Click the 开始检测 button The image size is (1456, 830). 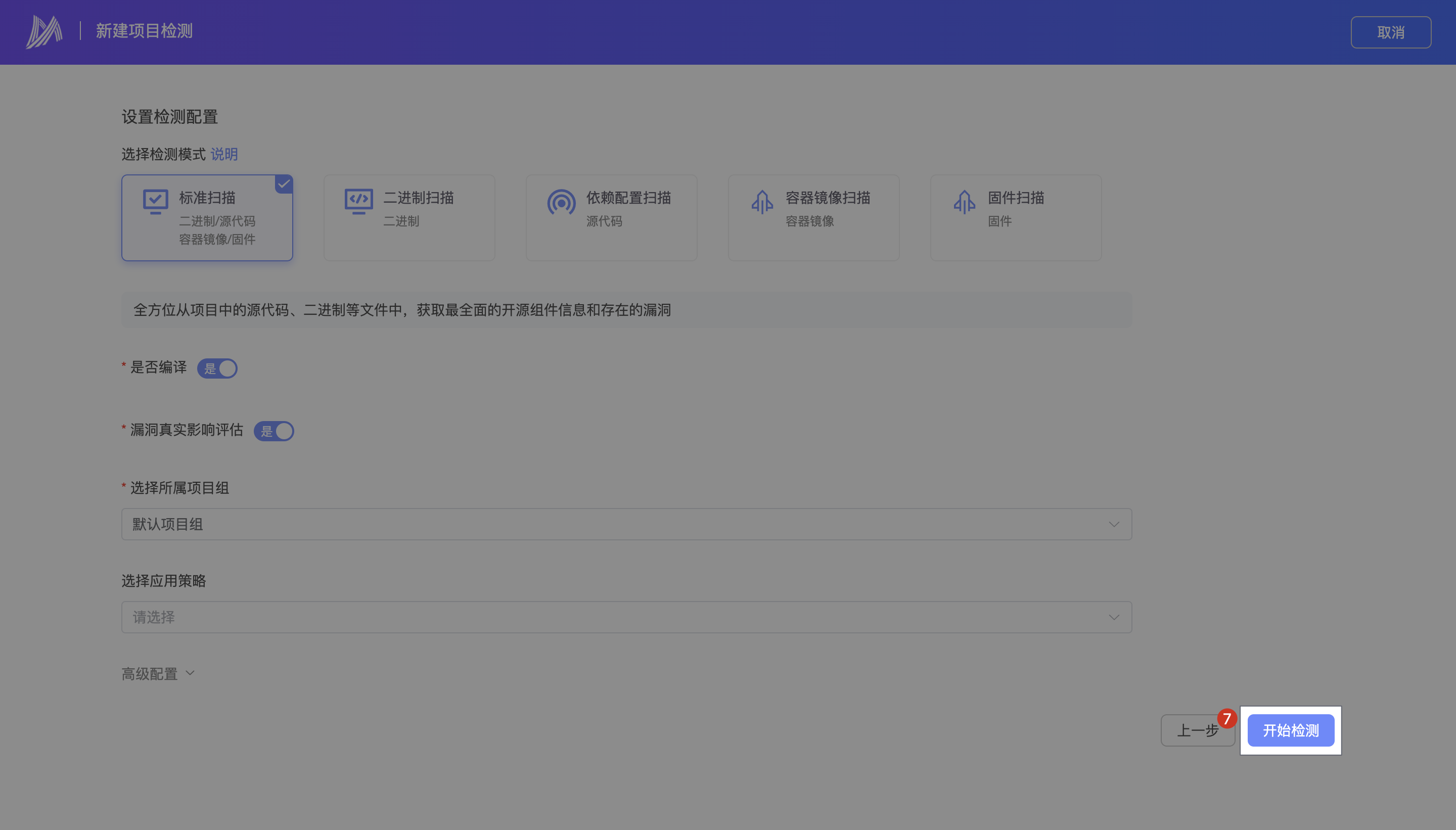pos(1290,730)
